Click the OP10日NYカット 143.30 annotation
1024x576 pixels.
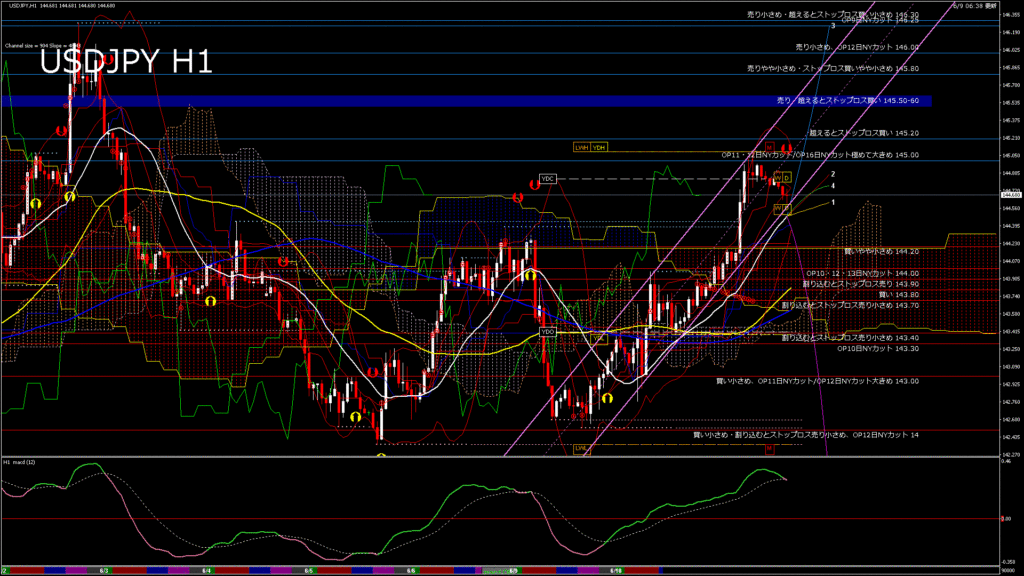(878, 349)
